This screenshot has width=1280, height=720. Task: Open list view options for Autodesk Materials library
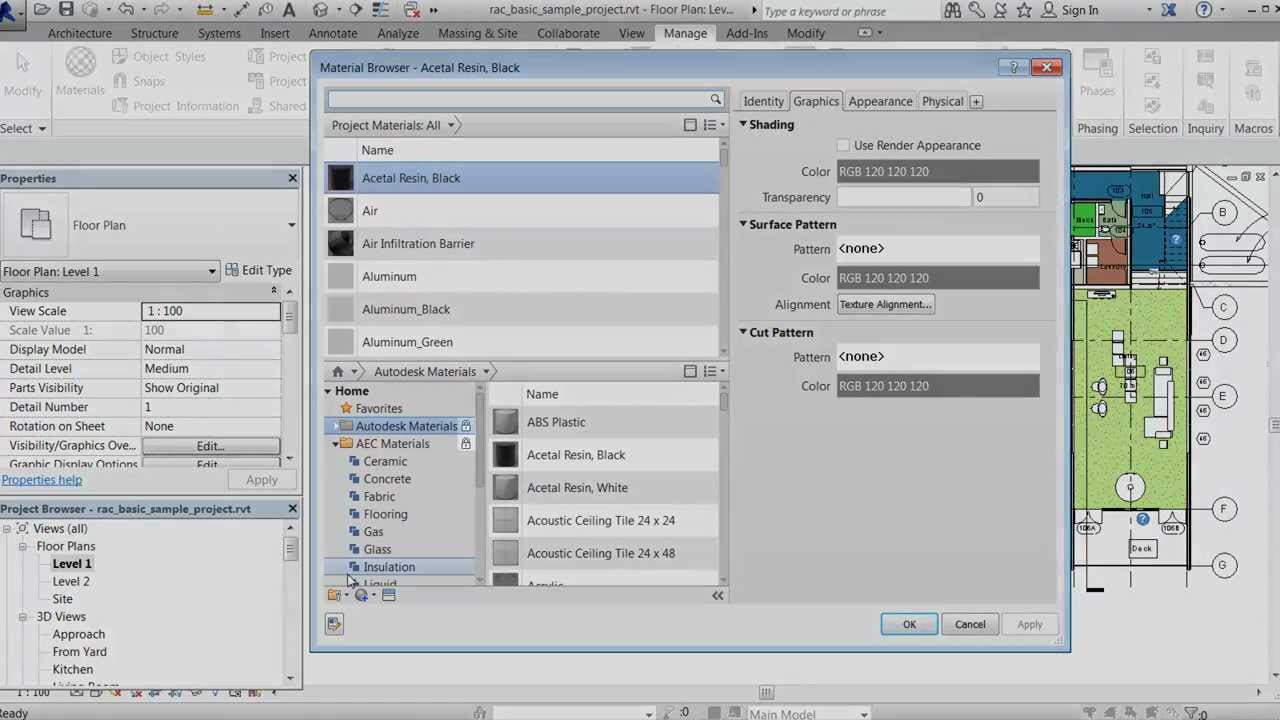coord(713,371)
